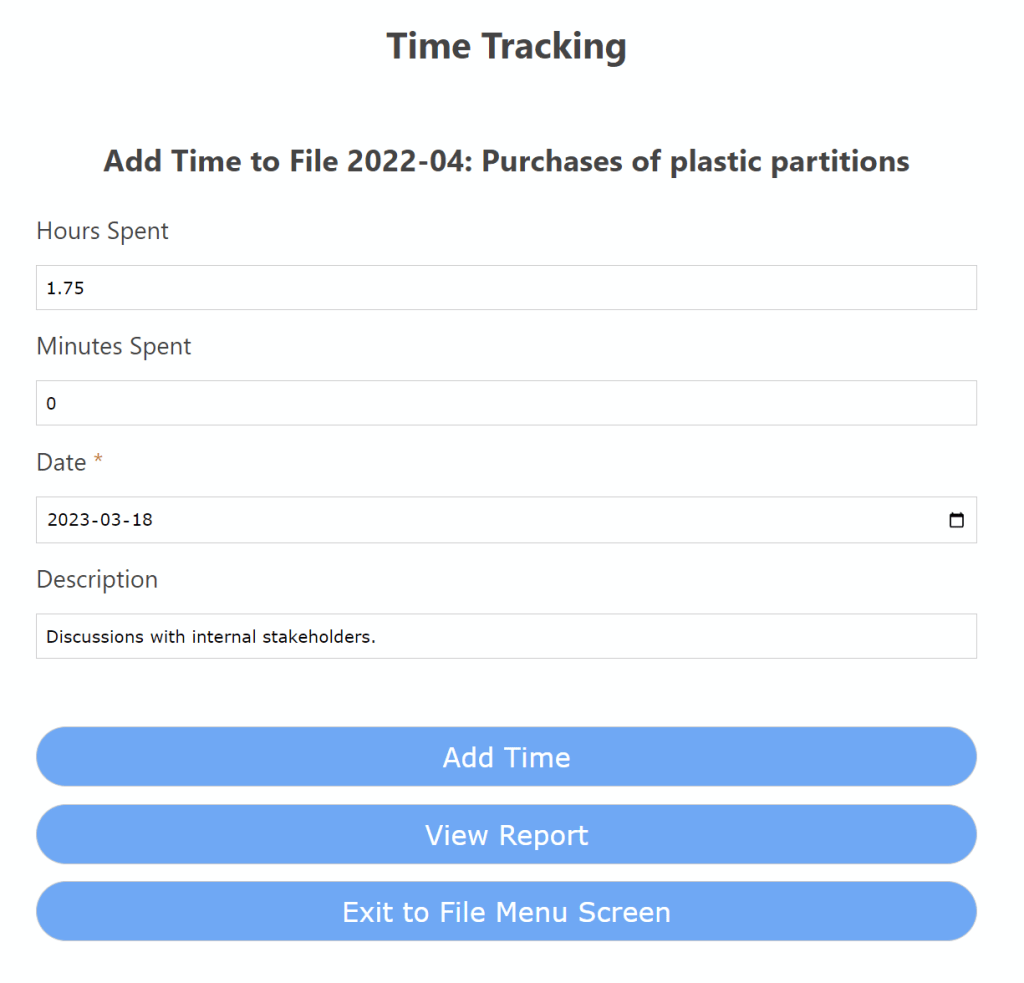Click the Hours Spent label
Image resolution: width=1024 pixels, height=983 pixels.
tap(102, 231)
